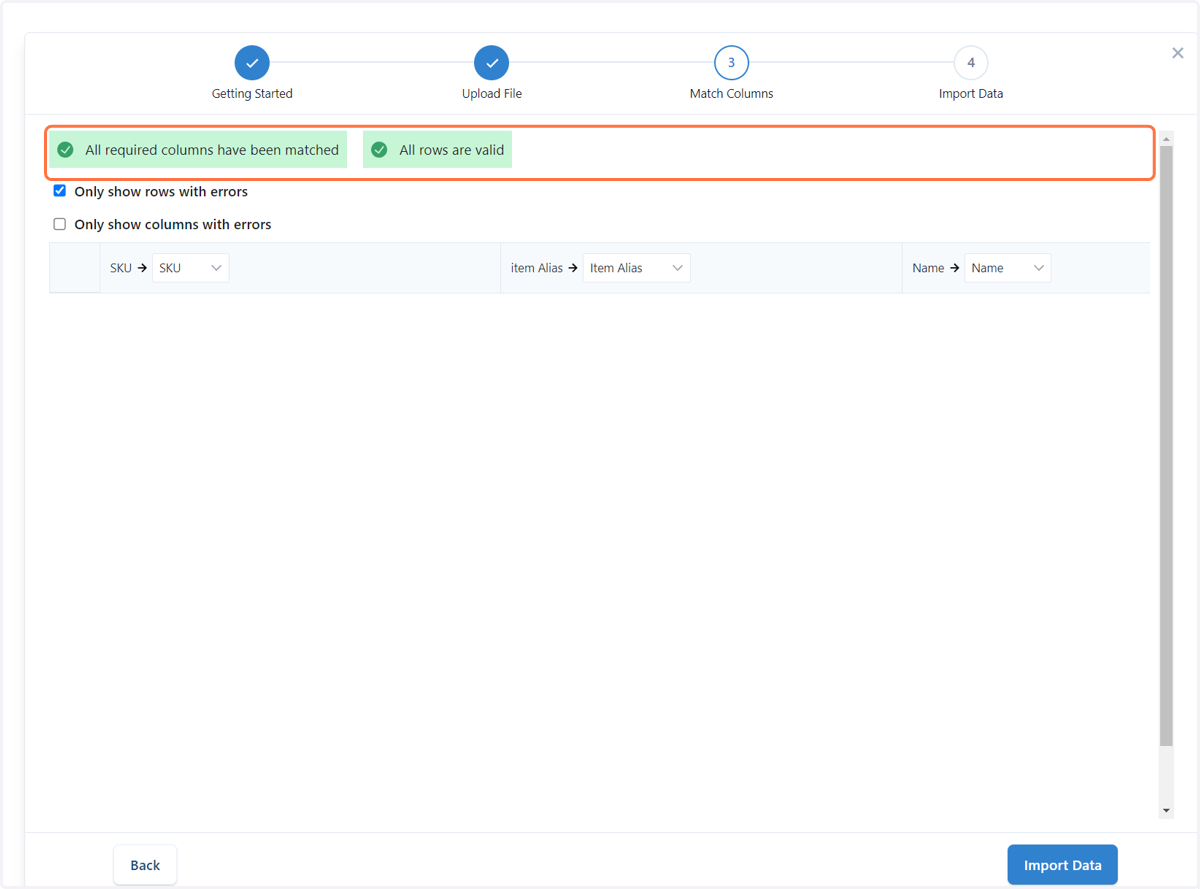Viewport: 1200px width, 889px height.
Task: Click the Upload File step label
Action: pos(492,94)
